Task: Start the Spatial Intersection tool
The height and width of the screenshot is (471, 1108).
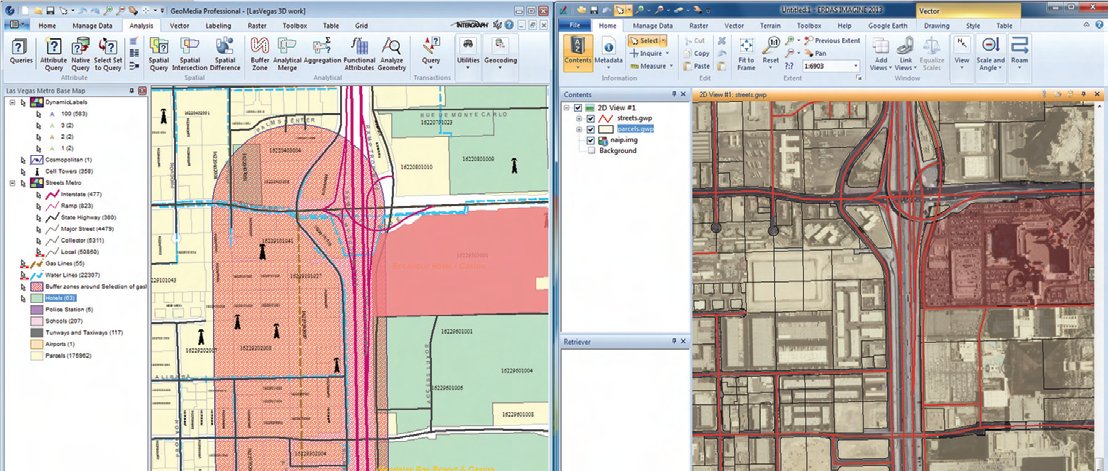Action: (189, 55)
